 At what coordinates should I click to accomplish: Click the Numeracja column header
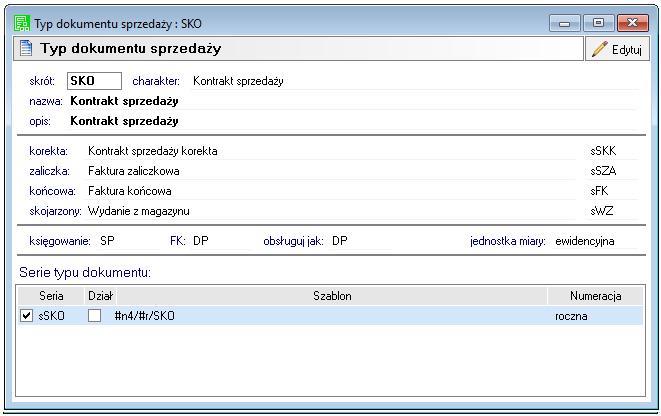coord(595,296)
